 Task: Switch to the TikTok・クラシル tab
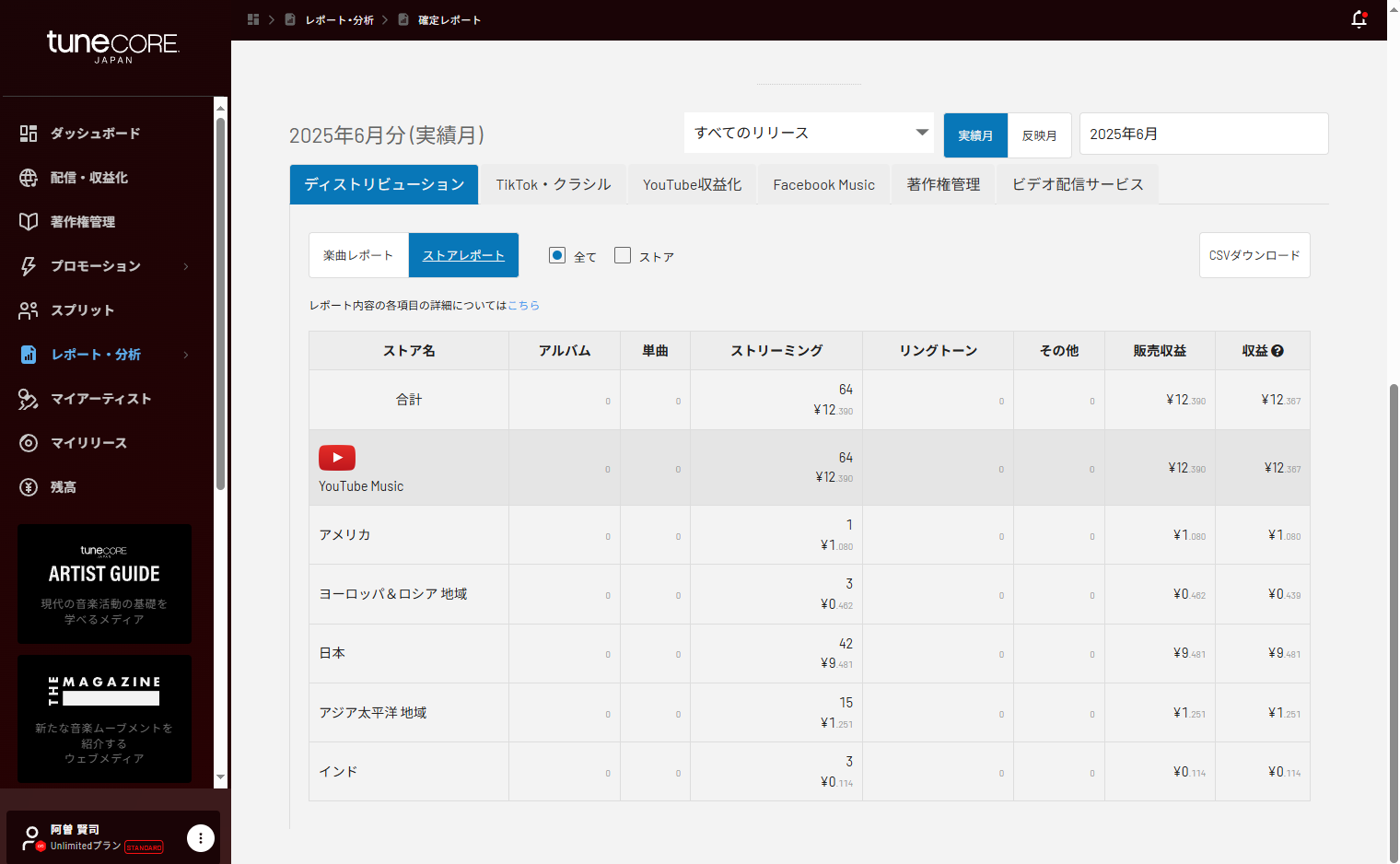tap(553, 184)
